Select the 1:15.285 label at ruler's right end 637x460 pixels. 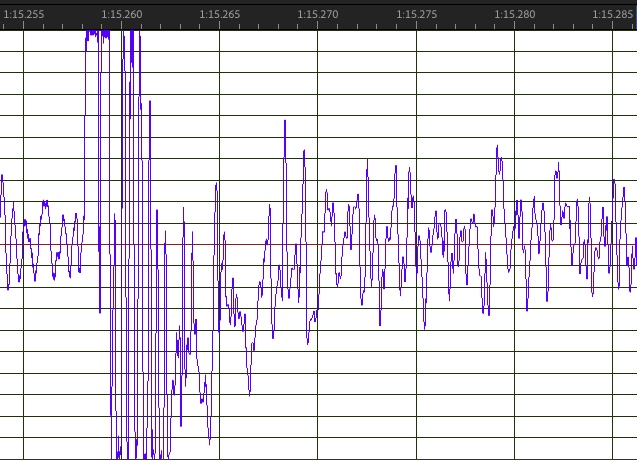[x=612, y=14]
